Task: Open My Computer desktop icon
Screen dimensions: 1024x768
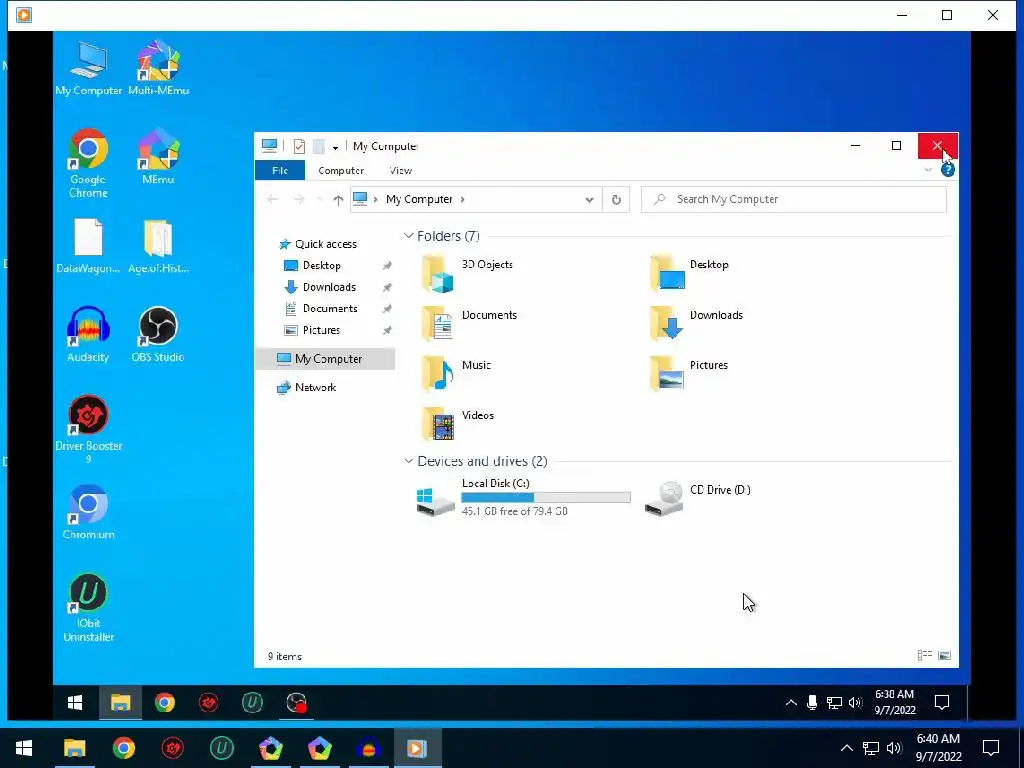Action: pos(89,69)
